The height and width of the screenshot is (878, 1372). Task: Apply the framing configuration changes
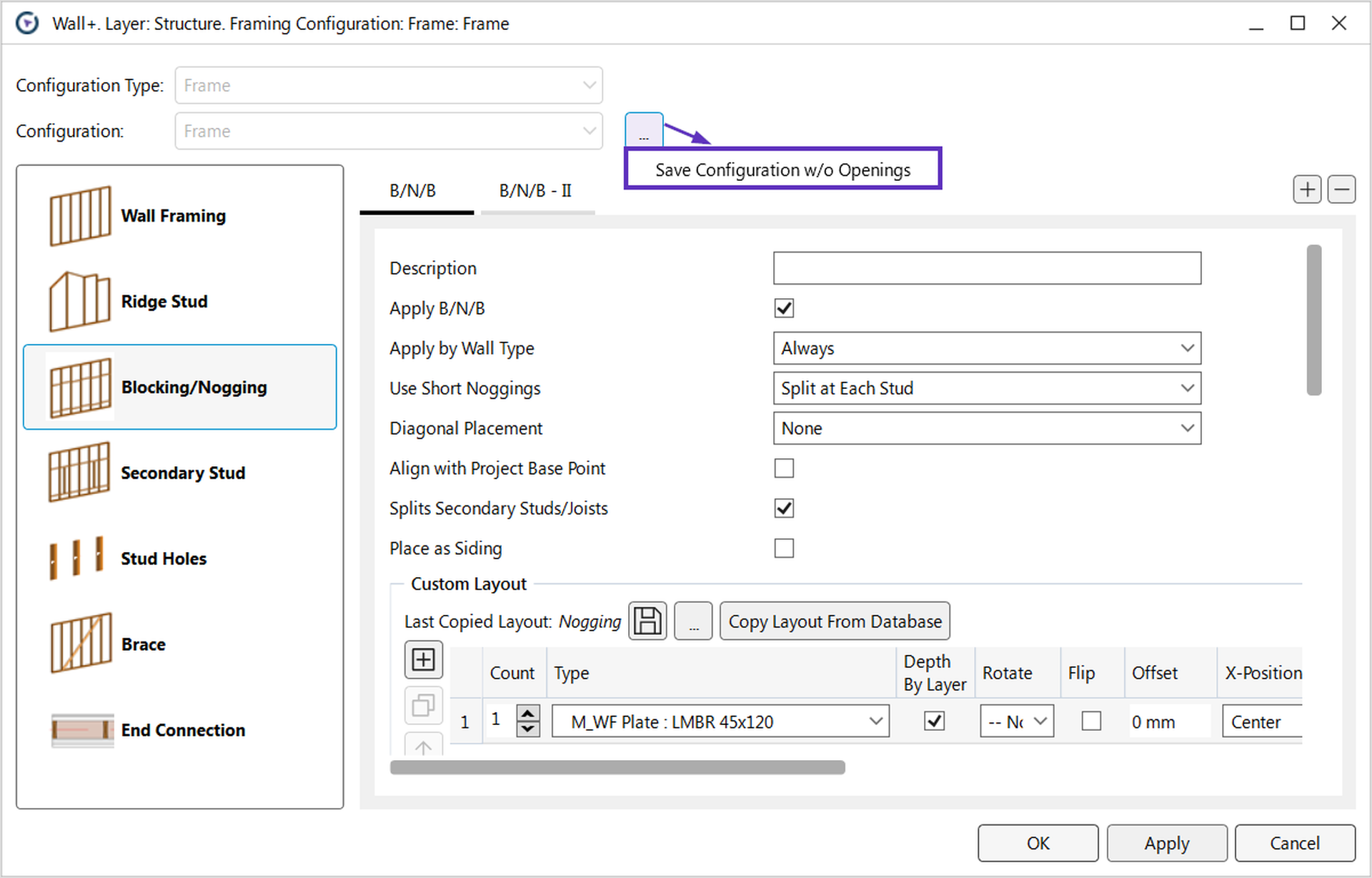point(1166,843)
